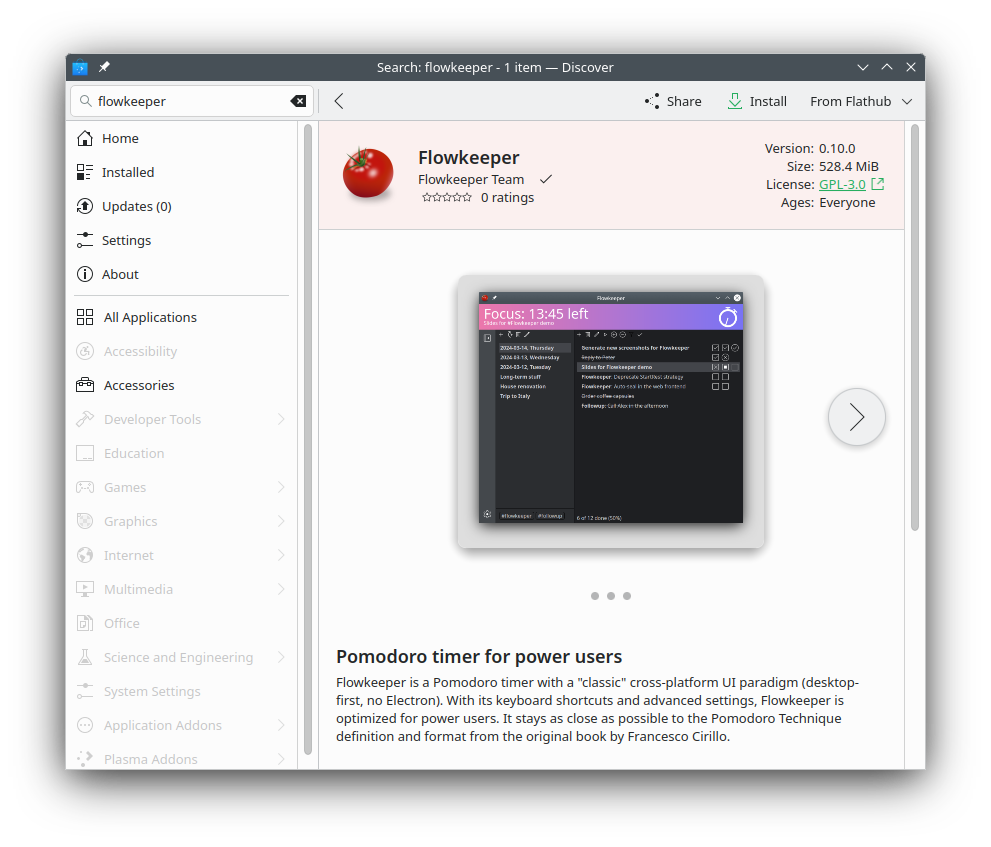
Task: Toggle the pin window icon
Action: (x=104, y=66)
